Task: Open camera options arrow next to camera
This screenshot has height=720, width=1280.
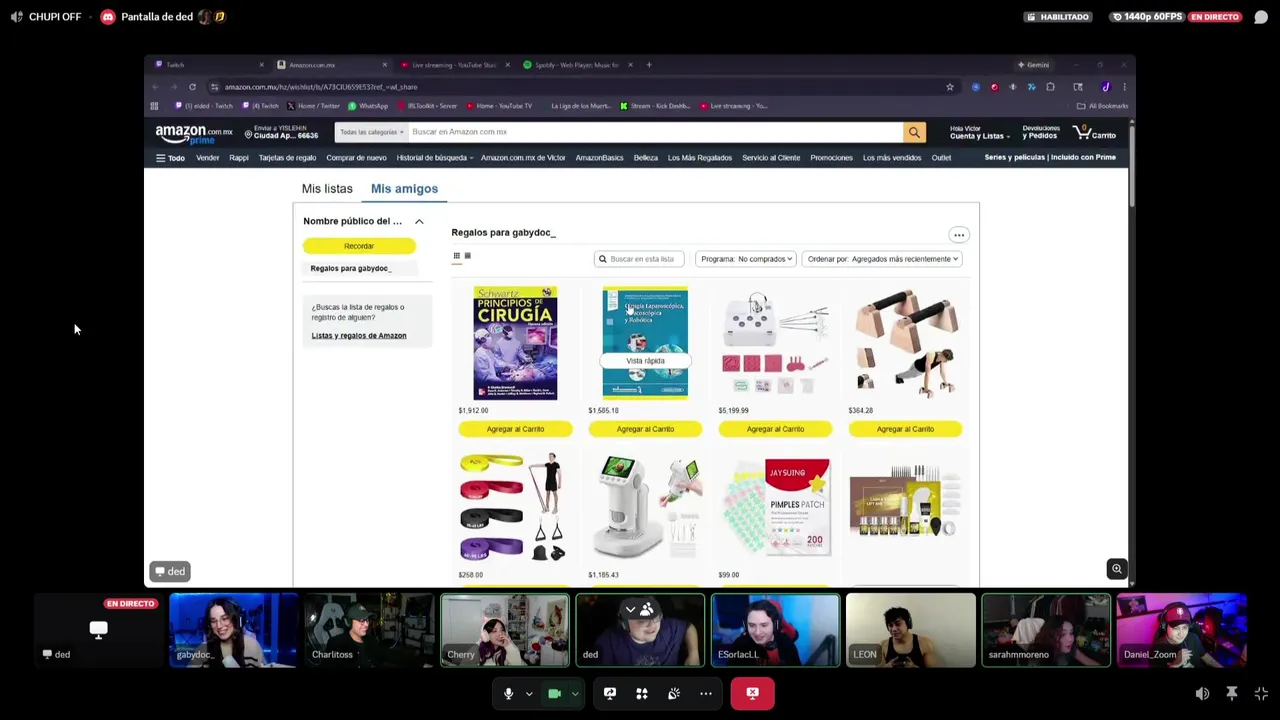Action: [x=575, y=693]
